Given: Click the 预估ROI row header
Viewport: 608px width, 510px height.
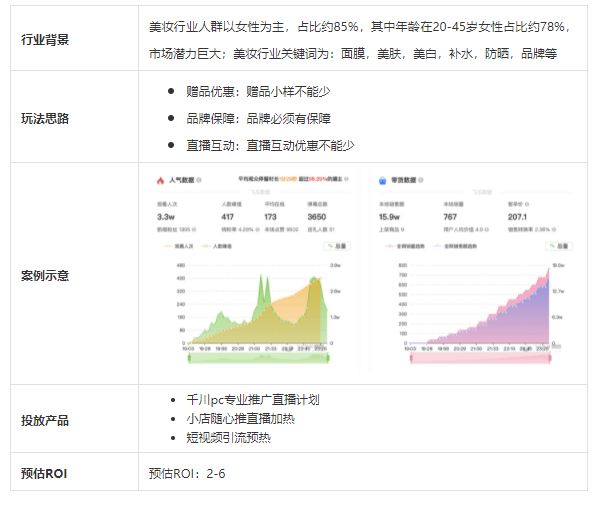Looking at the screenshot, I should [44, 474].
